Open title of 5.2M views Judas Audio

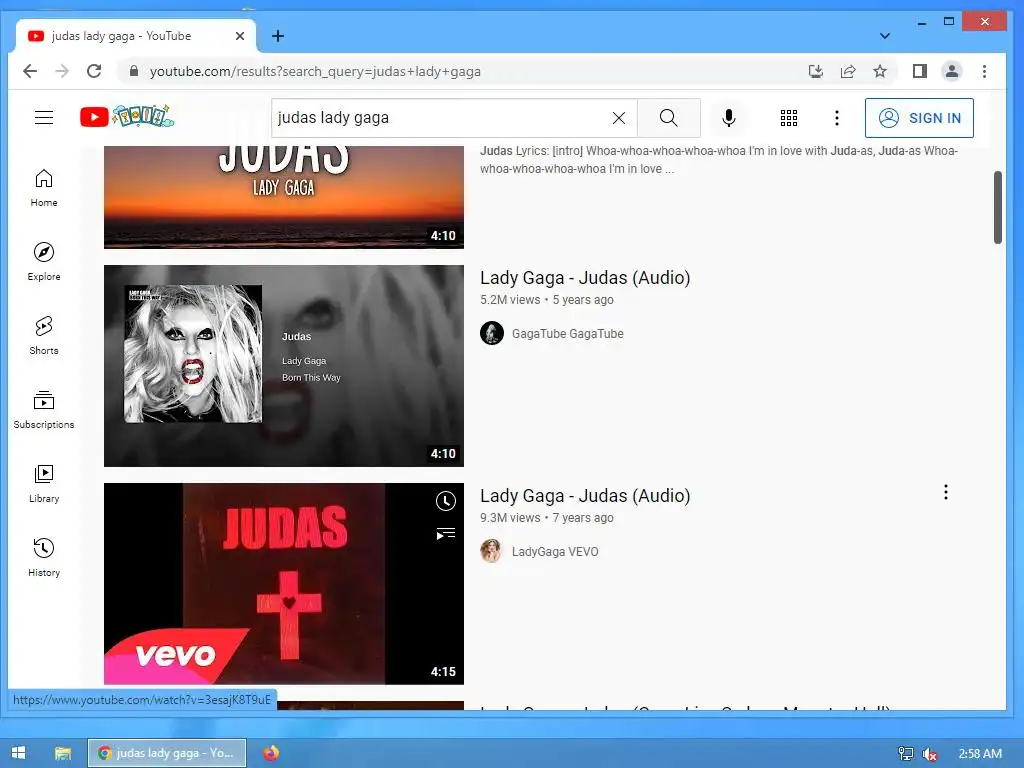pyautogui.click(x=585, y=278)
